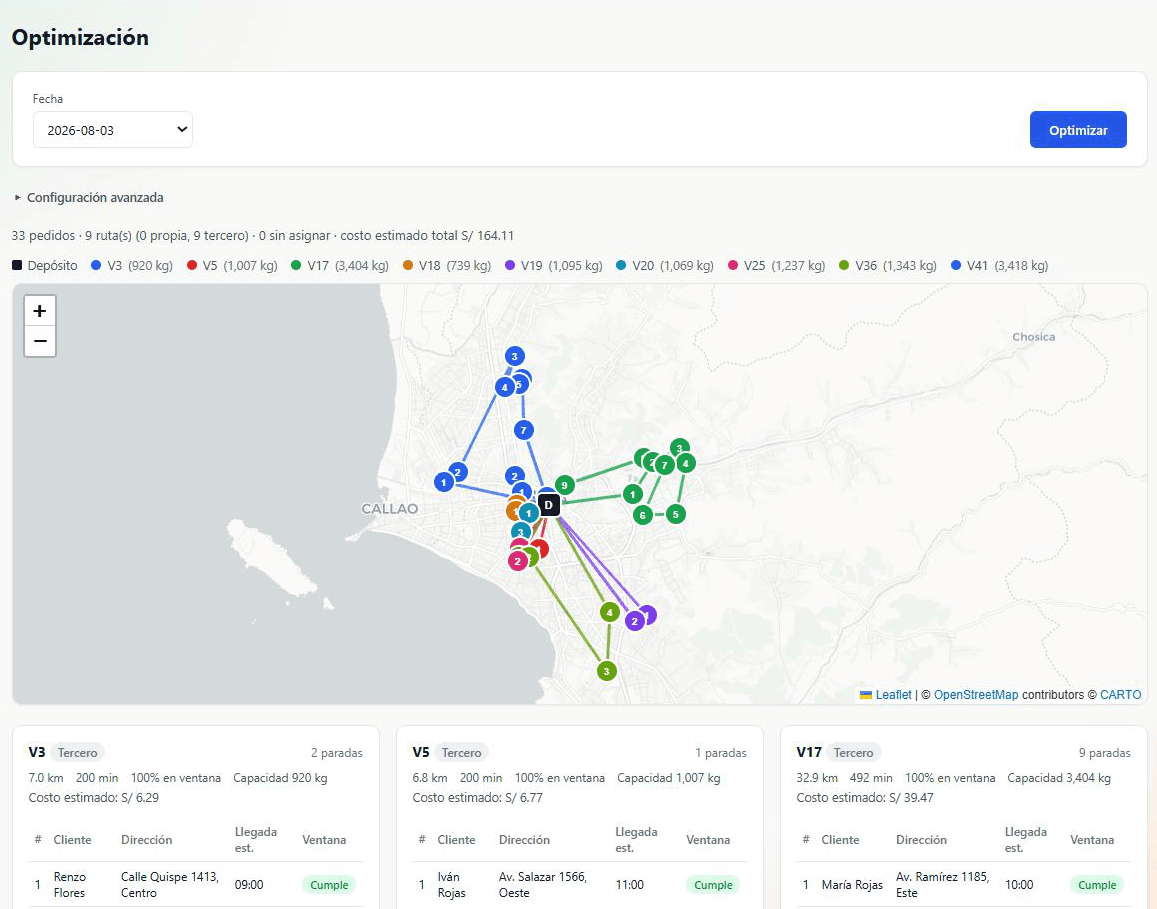Open the Leaflet attribution link
This screenshot has height=909, width=1157.
(894, 694)
